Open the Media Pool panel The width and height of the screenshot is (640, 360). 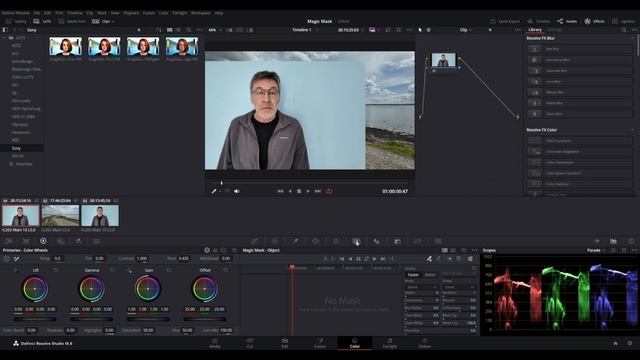coord(72,21)
